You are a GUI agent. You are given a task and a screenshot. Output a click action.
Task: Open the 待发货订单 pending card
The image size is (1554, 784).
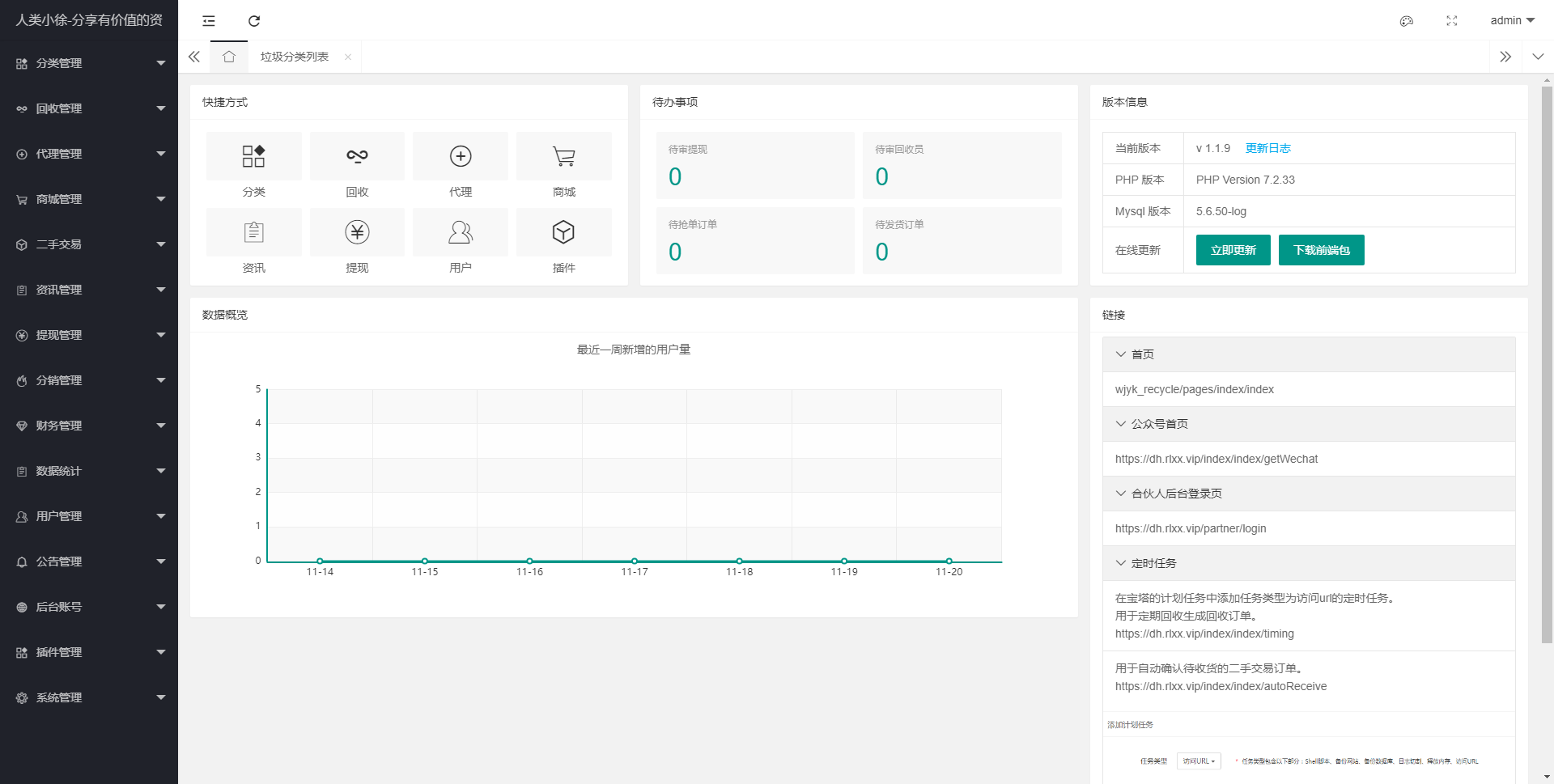(962, 240)
